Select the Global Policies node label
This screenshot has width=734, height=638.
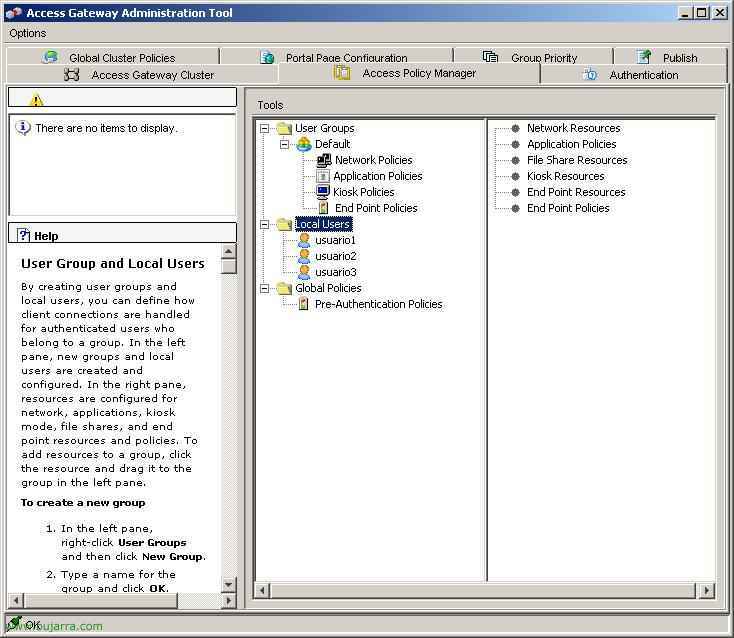[328, 288]
